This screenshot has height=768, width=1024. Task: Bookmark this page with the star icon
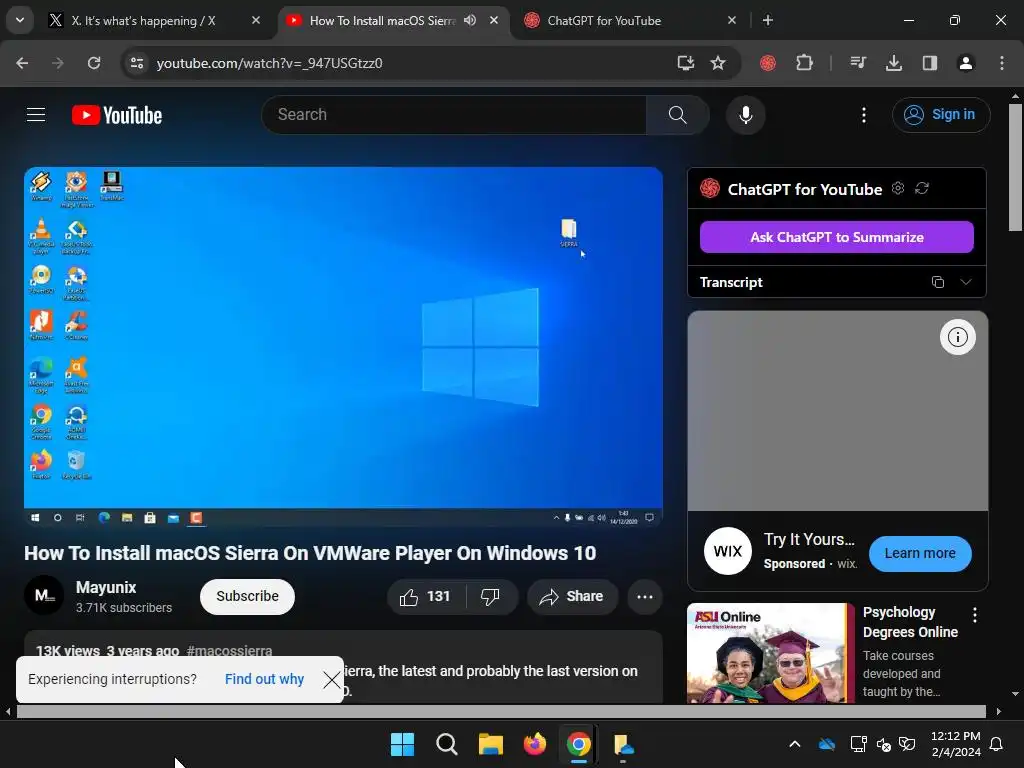[x=718, y=63]
